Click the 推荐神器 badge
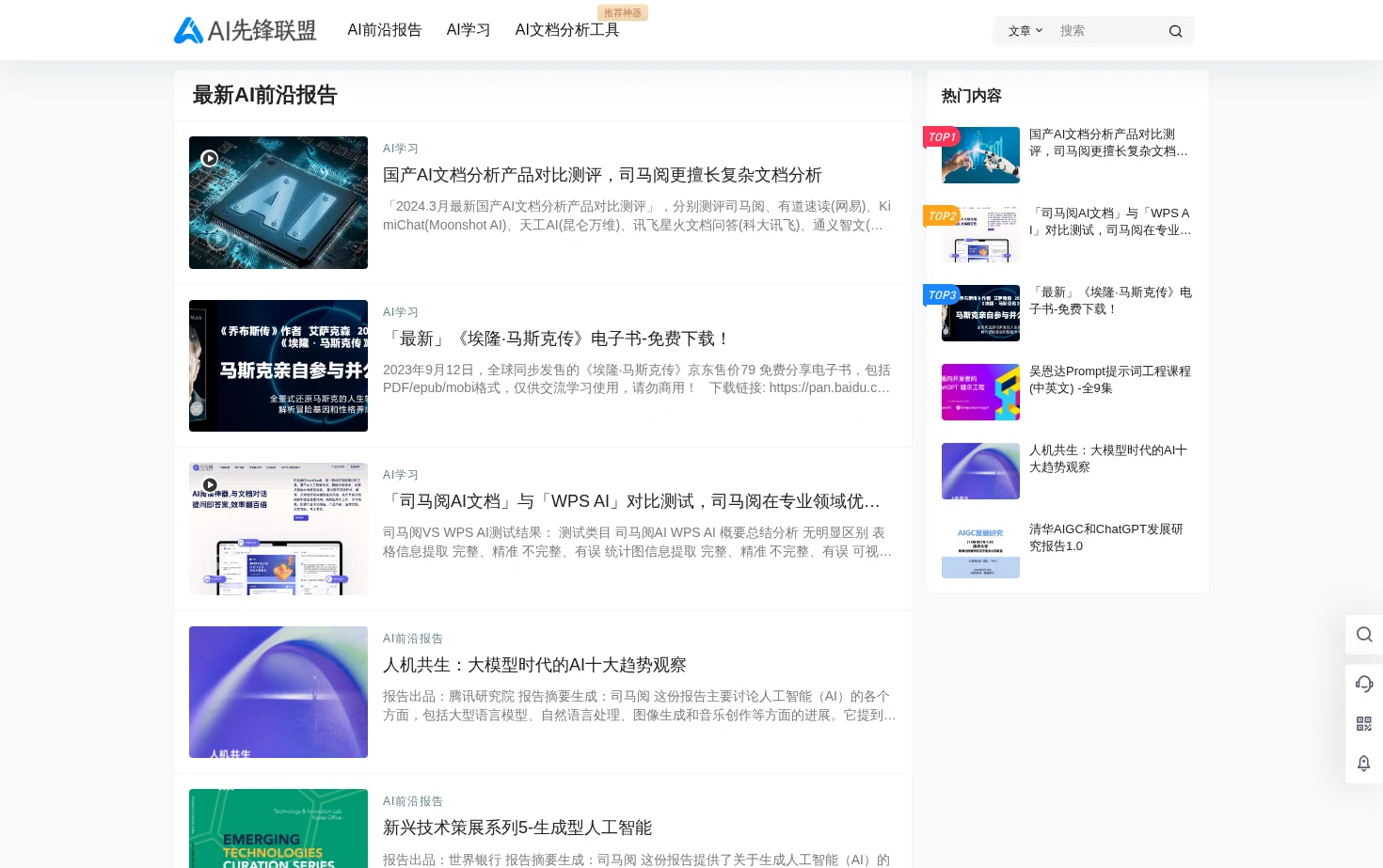Image resolution: width=1383 pixels, height=868 pixels. click(x=623, y=13)
